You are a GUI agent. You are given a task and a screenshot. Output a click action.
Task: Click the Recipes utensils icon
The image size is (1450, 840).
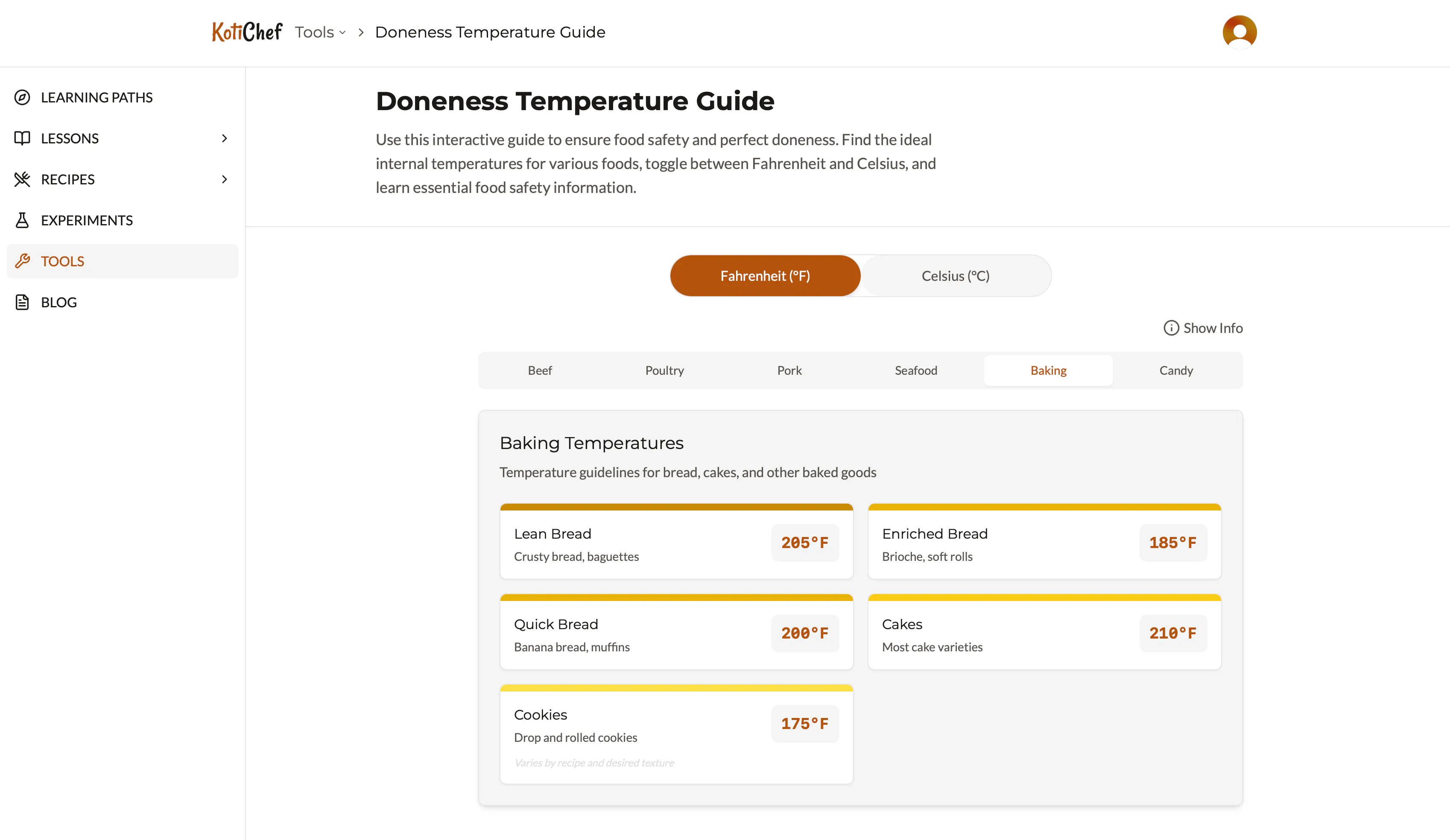click(x=22, y=179)
